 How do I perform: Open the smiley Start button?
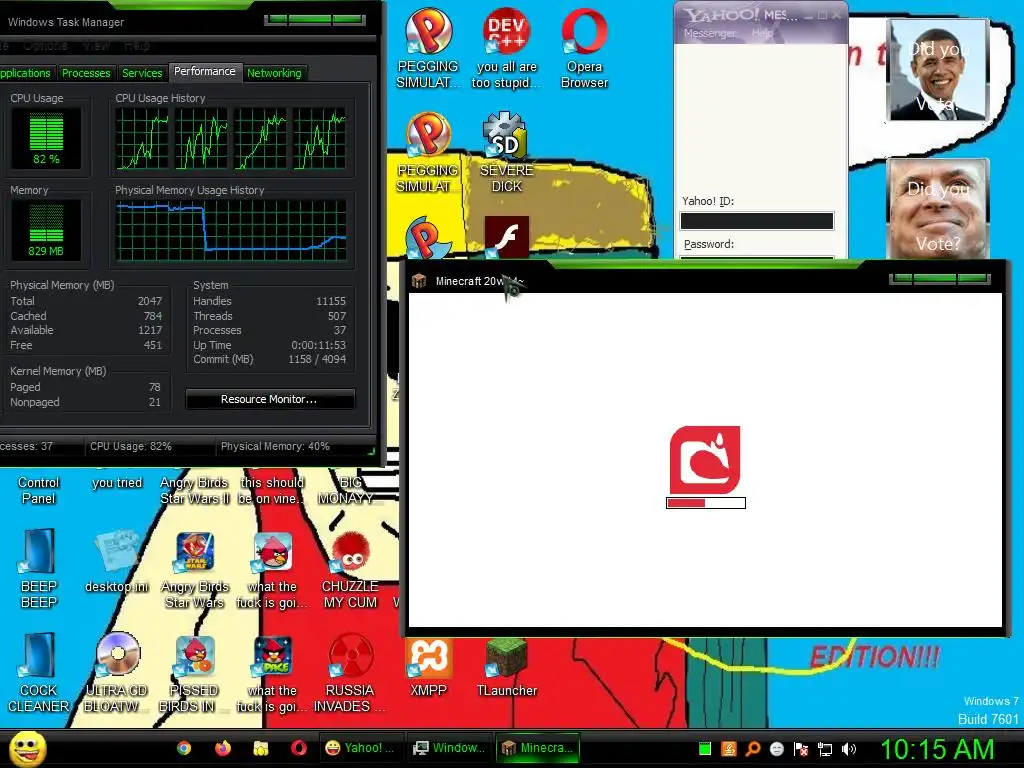pyautogui.click(x=27, y=748)
